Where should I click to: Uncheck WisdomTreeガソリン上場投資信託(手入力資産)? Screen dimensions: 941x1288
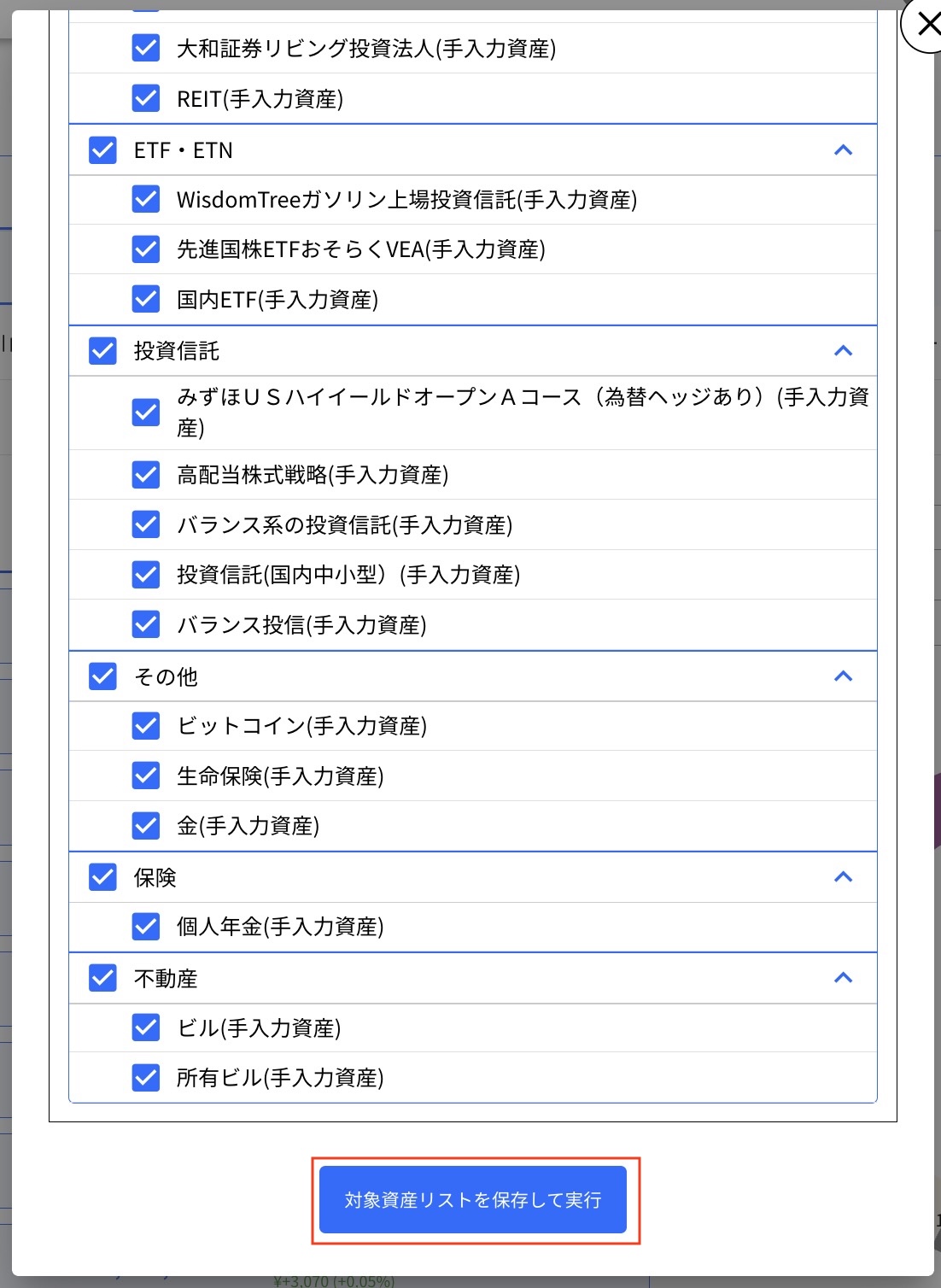pos(145,199)
